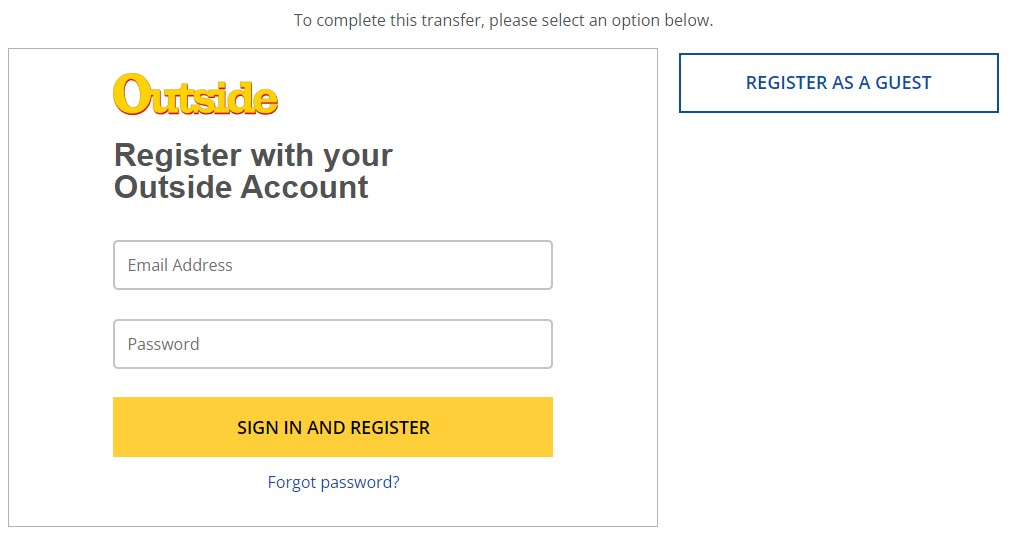The height and width of the screenshot is (539, 1025).
Task: Click the word 'REGISTER' in the yellow button
Action: pyautogui.click(x=390, y=428)
